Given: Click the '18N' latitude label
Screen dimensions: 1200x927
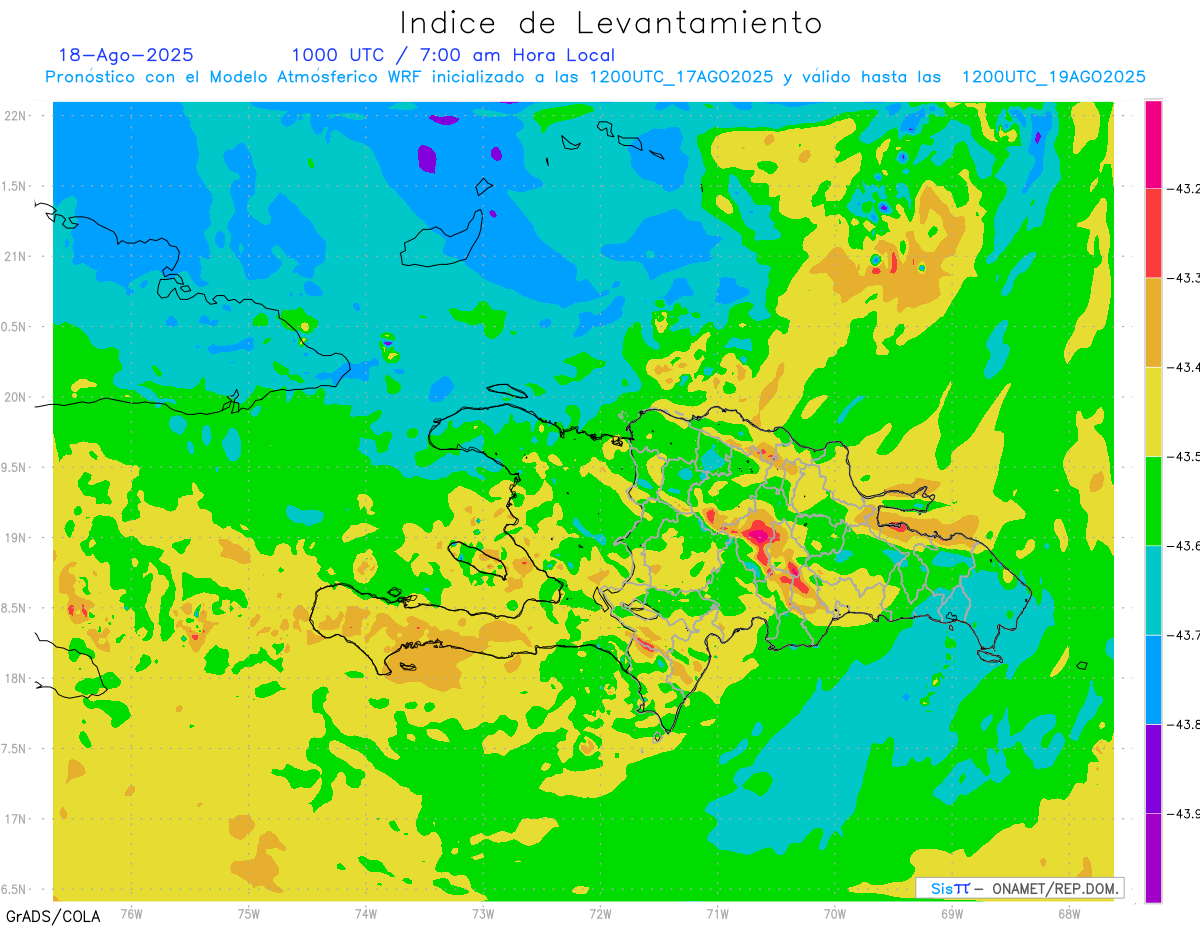Looking at the screenshot, I should point(16,678).
